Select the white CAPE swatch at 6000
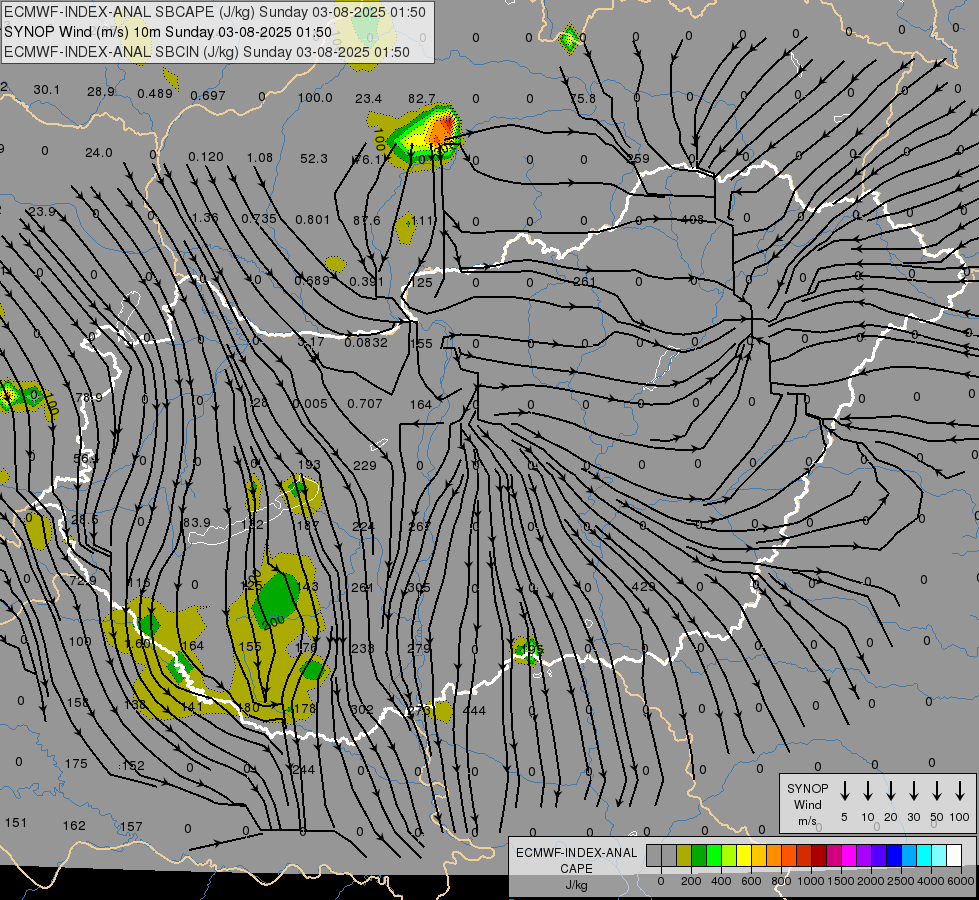Viewport: 979px width, 900px height. 953,856
